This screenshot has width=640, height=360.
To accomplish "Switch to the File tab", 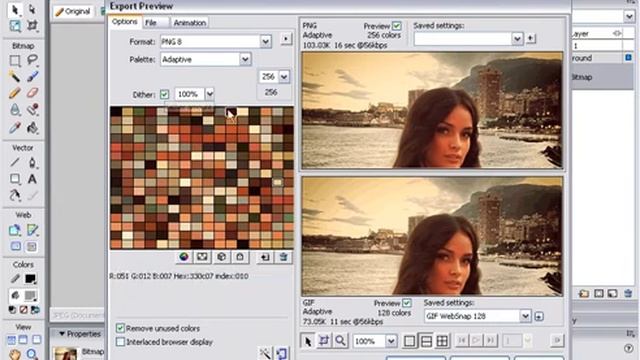I will (x=151, y=23).
